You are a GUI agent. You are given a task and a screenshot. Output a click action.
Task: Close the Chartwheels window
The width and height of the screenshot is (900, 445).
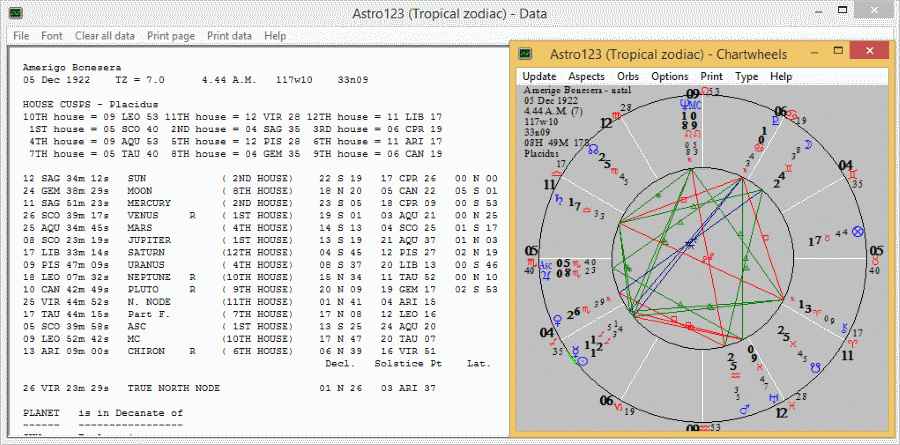pos(870,51)
